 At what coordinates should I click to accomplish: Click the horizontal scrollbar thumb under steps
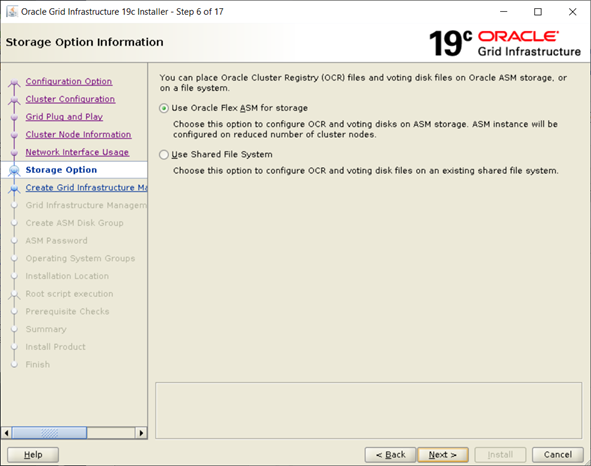[x=49, y=433]
